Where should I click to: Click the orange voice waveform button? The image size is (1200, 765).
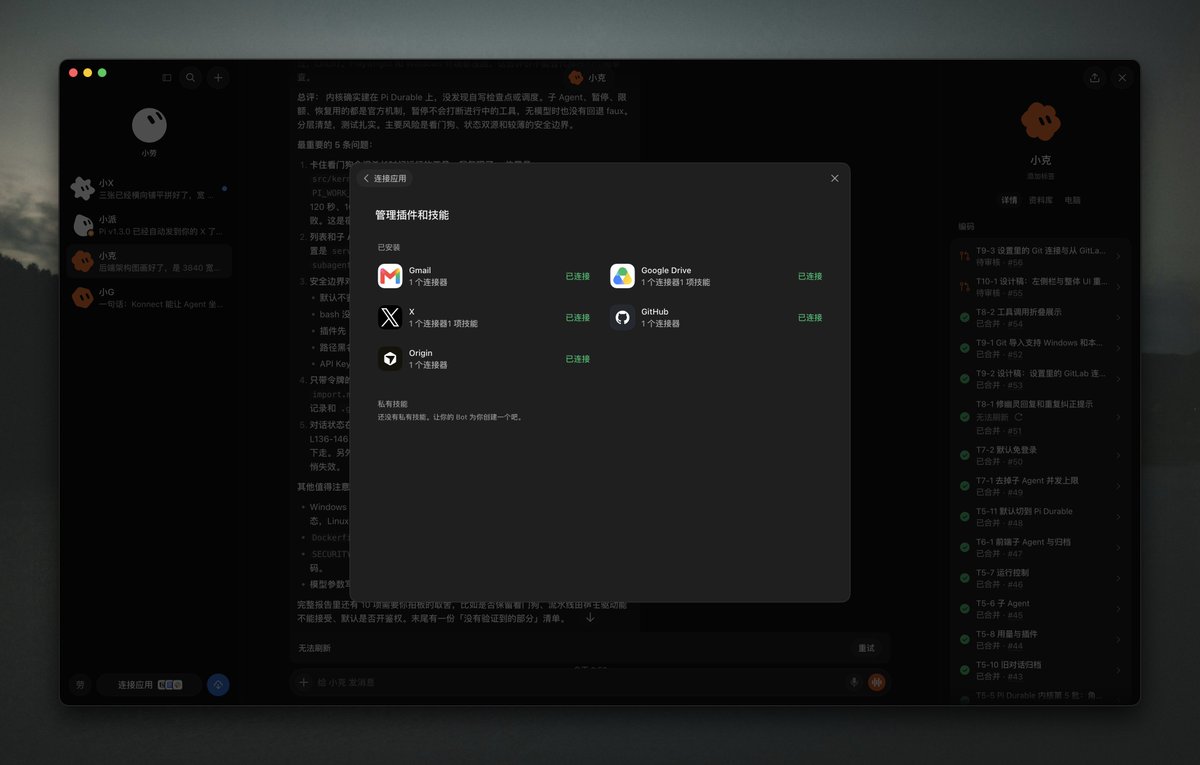pyautogui.click(x=877, y=682)
